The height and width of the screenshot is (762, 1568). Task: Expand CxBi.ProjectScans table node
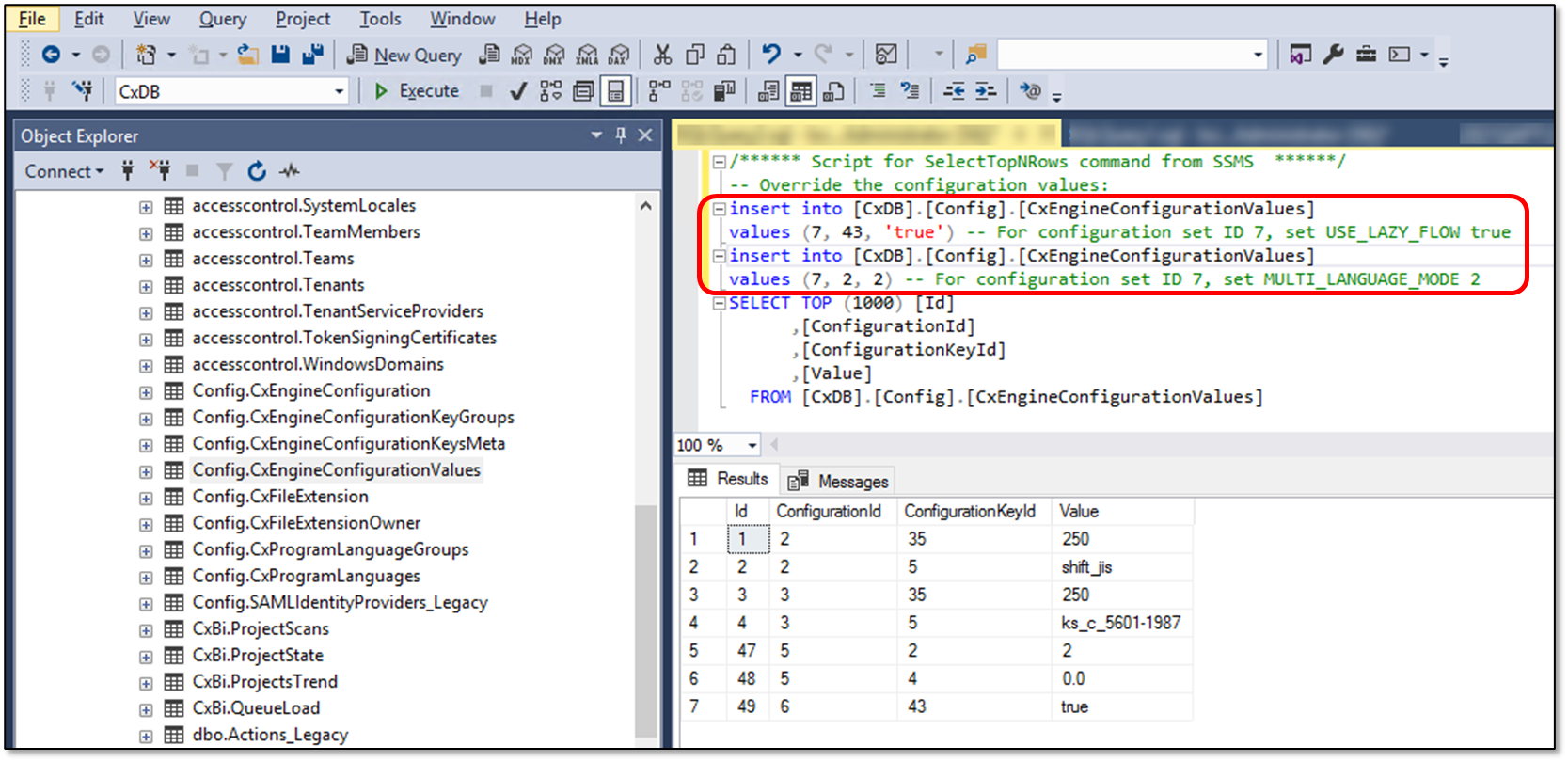(x=146, y=630)
